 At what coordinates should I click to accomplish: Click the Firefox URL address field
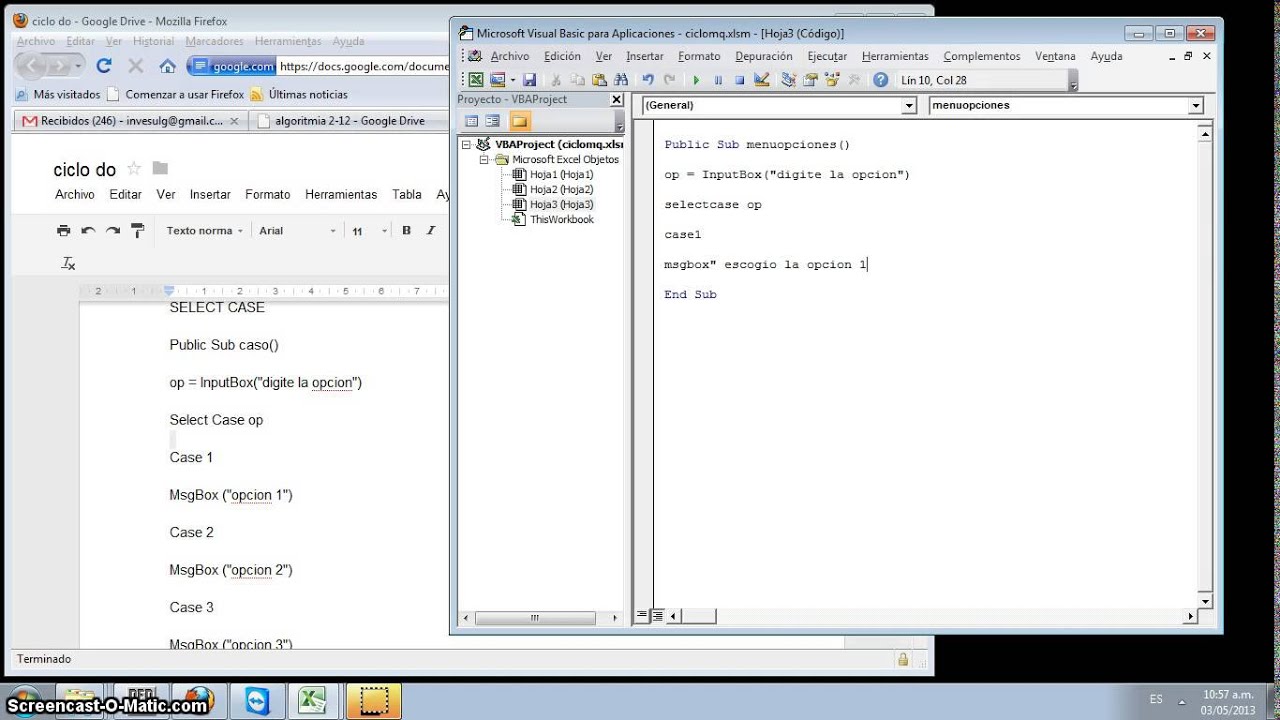(x=364, y=66)
